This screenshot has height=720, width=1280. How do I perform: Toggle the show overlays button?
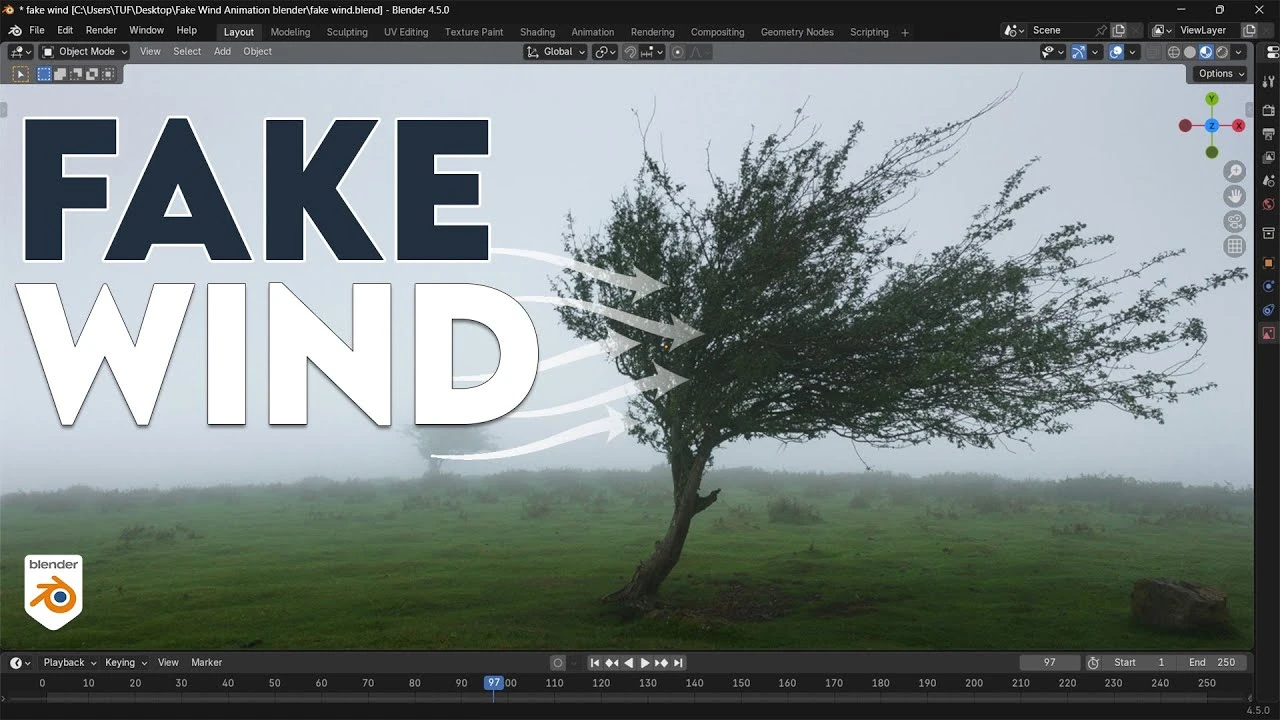[x=1116, y=52]
